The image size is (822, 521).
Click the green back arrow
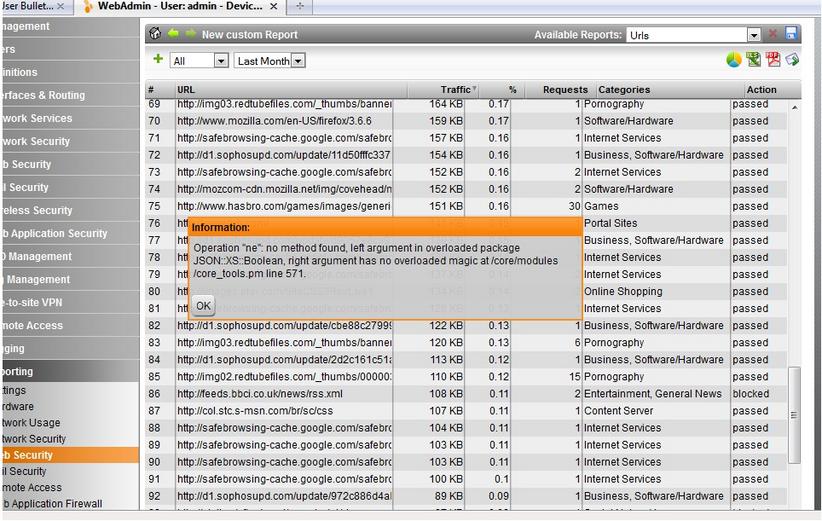[x=173, y=34]
